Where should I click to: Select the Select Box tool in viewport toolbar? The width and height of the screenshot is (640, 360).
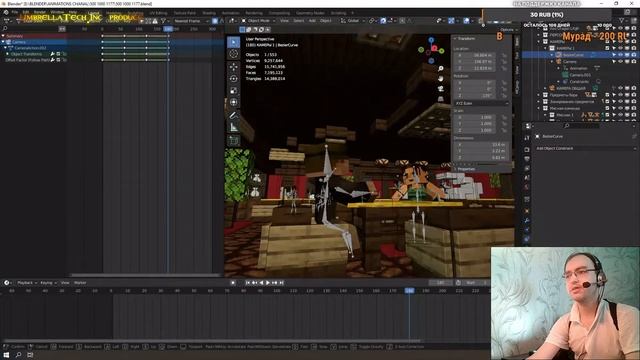tap(233, 42)
